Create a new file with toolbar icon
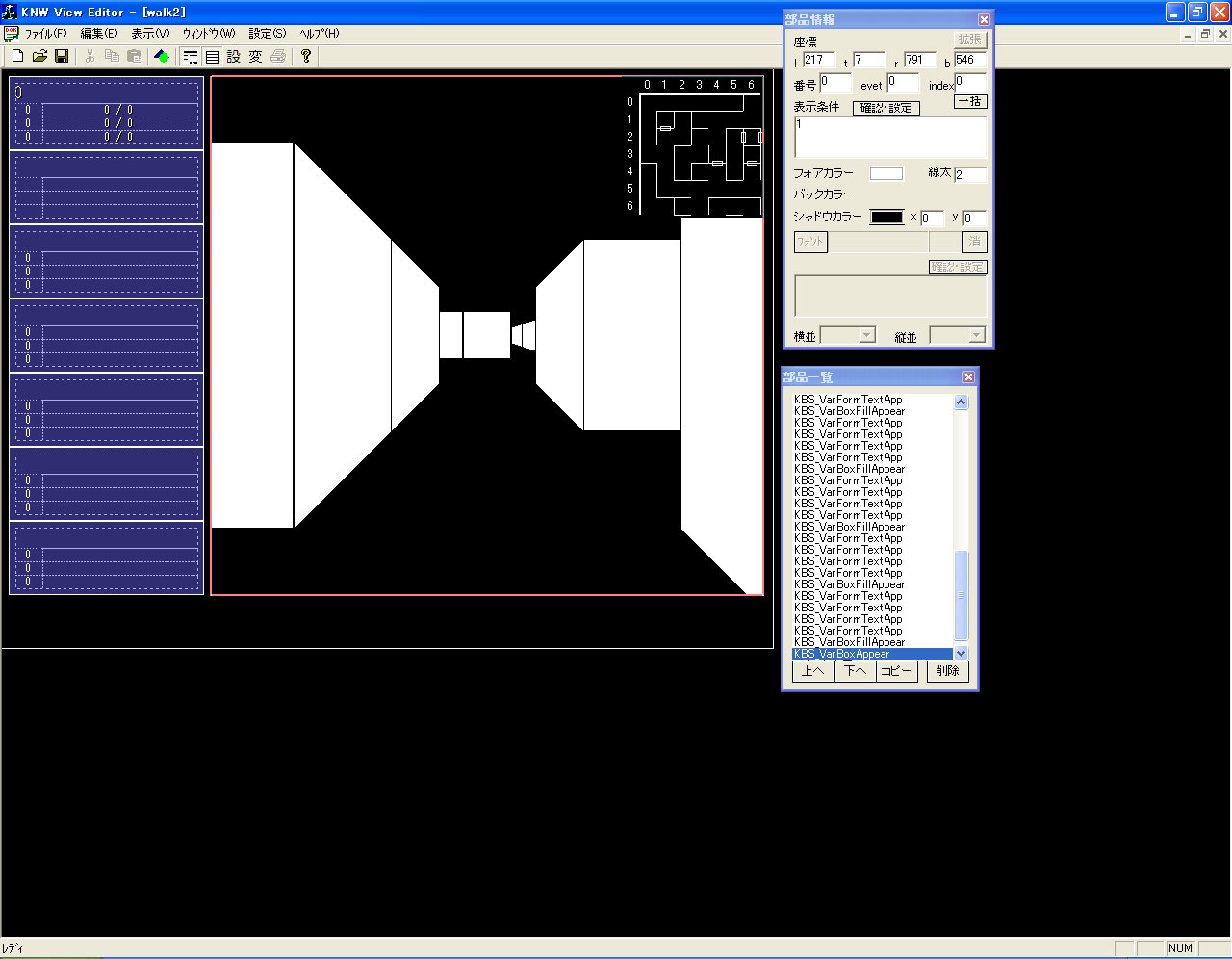This screenshot has height=959, width=1232. (17, 57)
